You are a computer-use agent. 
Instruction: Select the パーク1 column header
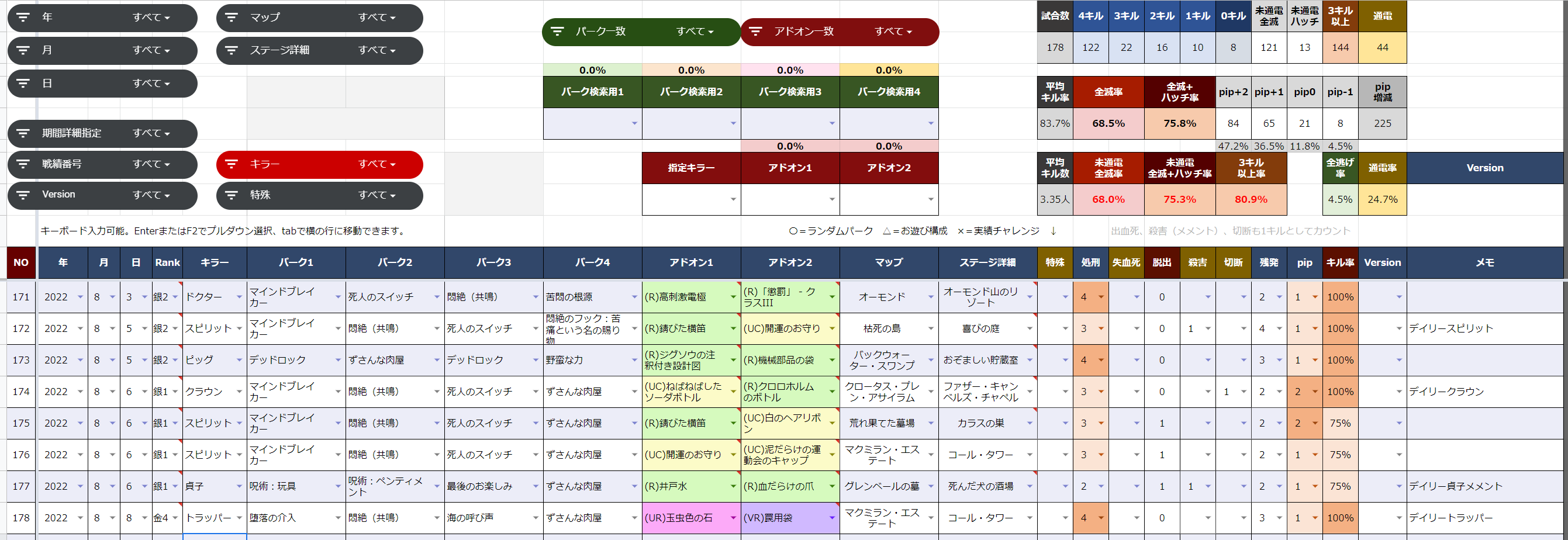pos(296,262)
